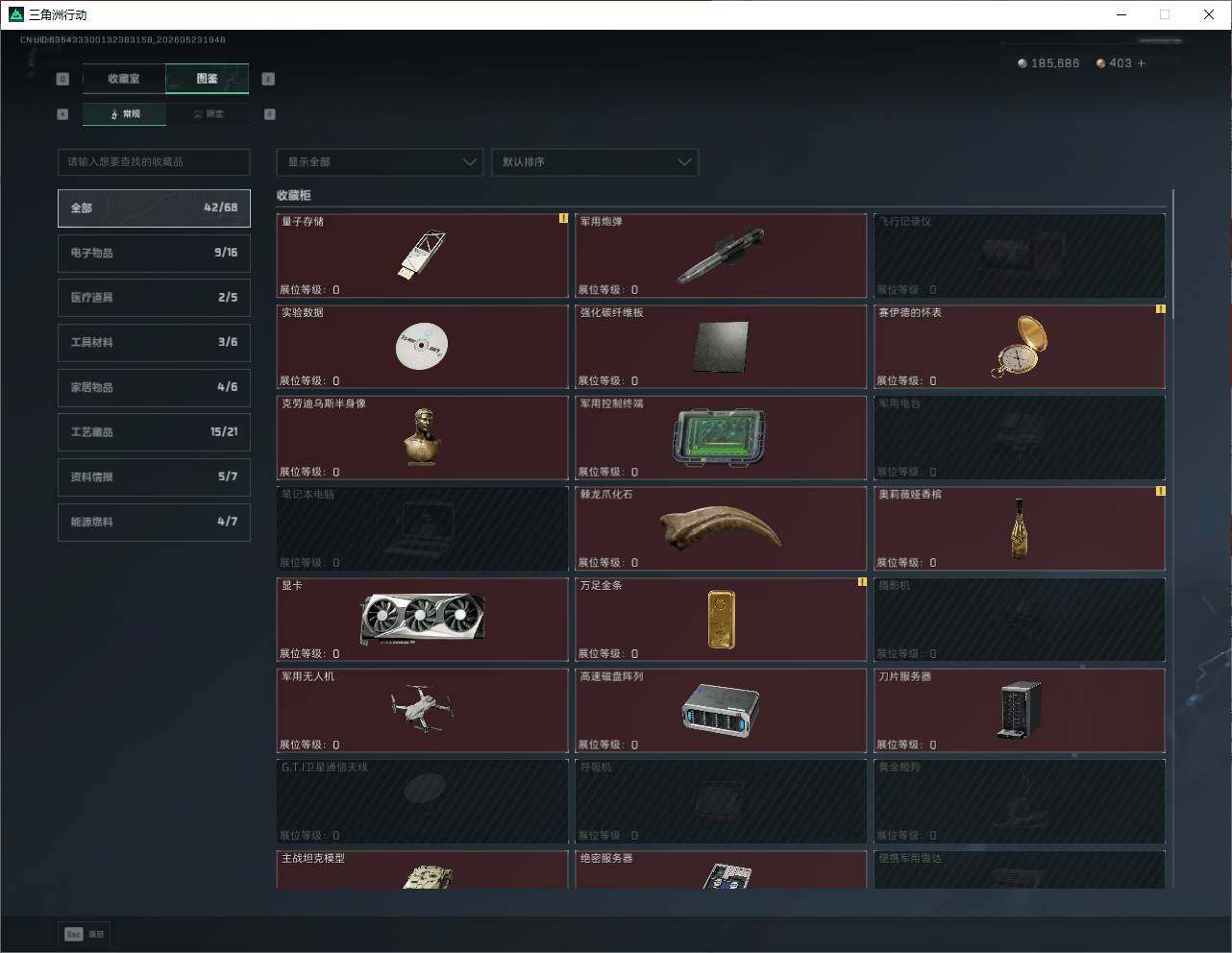Screen dimensions: 1232x953
Task: Click the Esc 返回 back button
Action: pos(85,934)
